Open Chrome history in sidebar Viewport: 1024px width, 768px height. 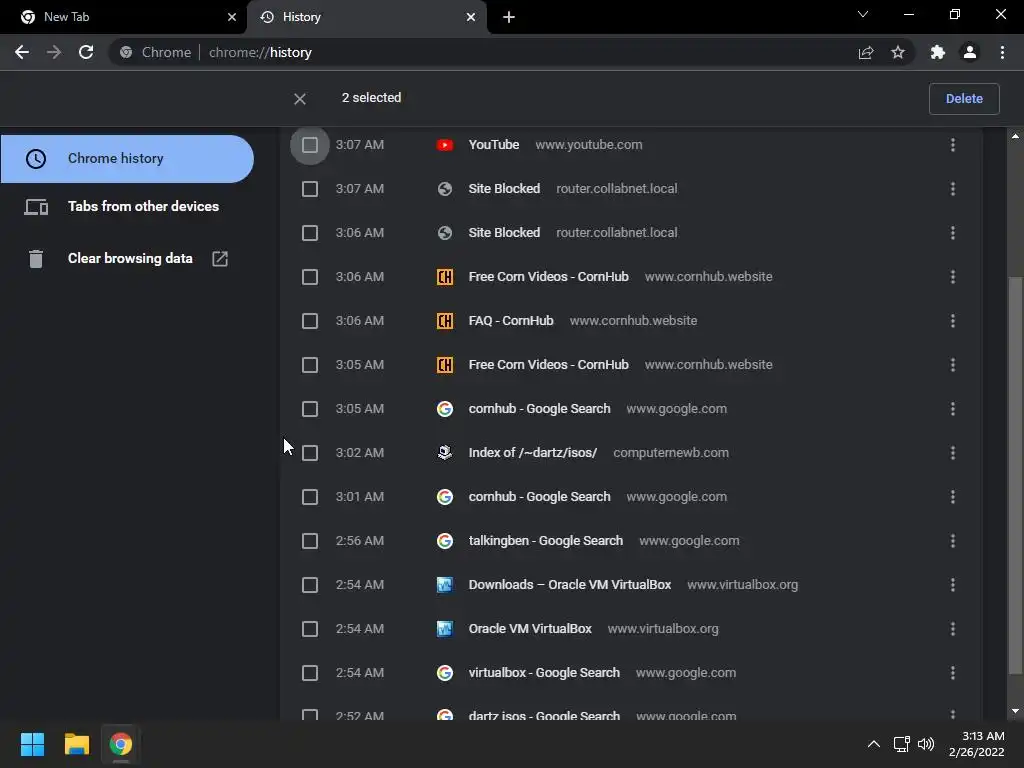point(127,159)
